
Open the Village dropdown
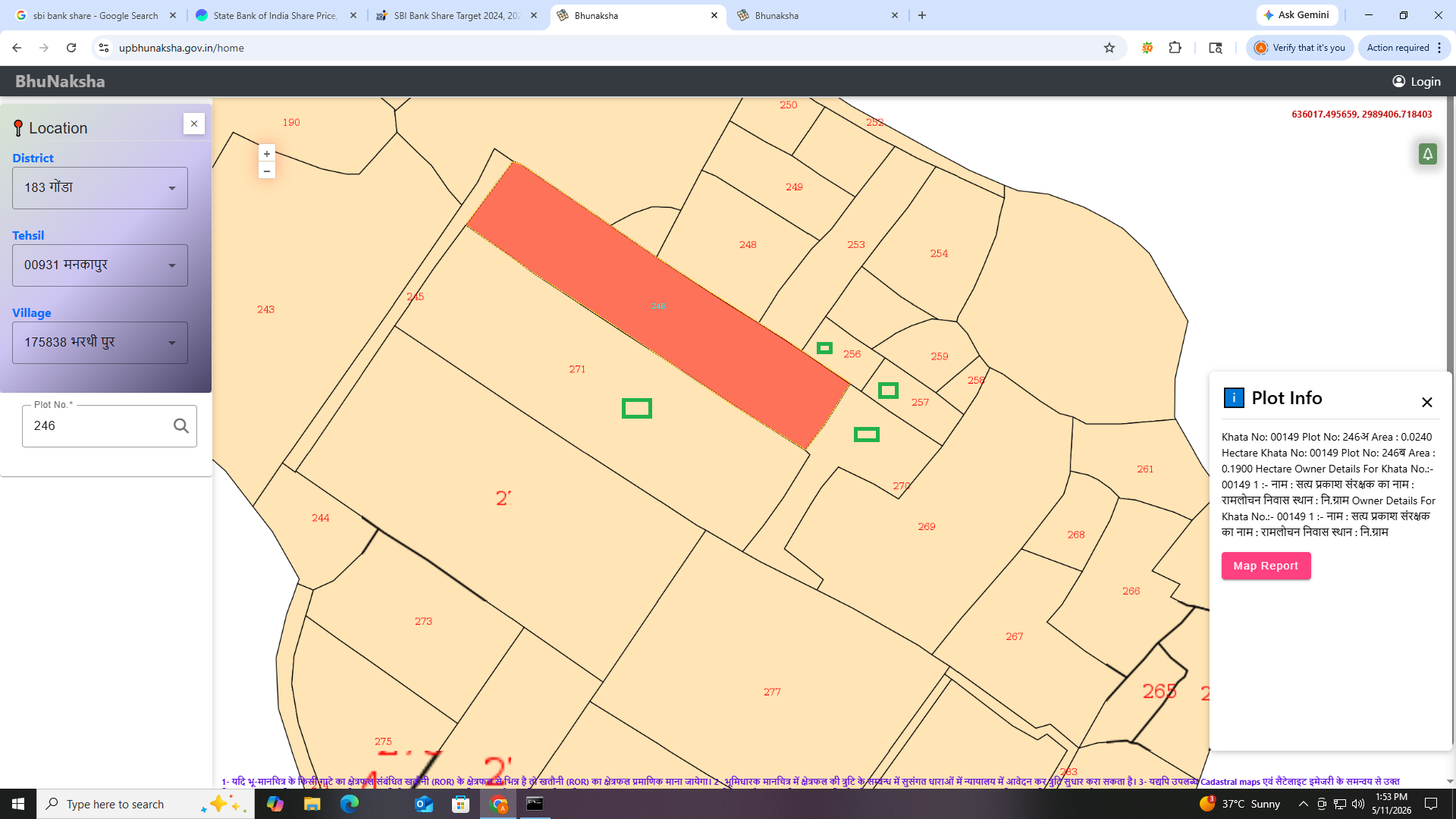coord(100,343)
